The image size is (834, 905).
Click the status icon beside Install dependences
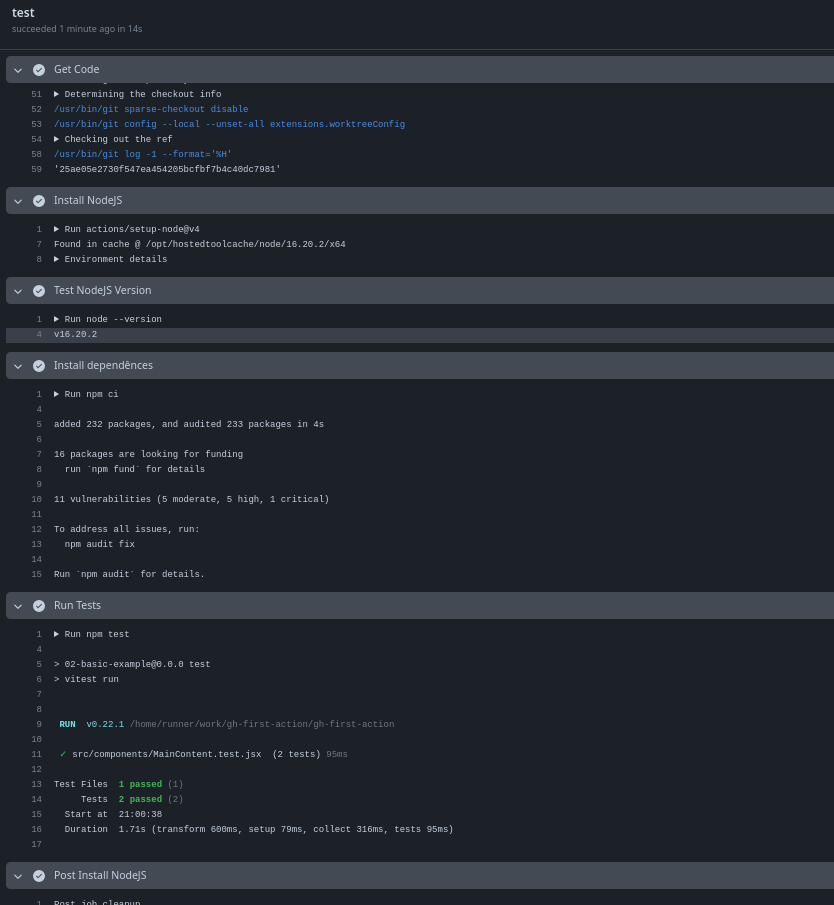(x=39, y=365)
